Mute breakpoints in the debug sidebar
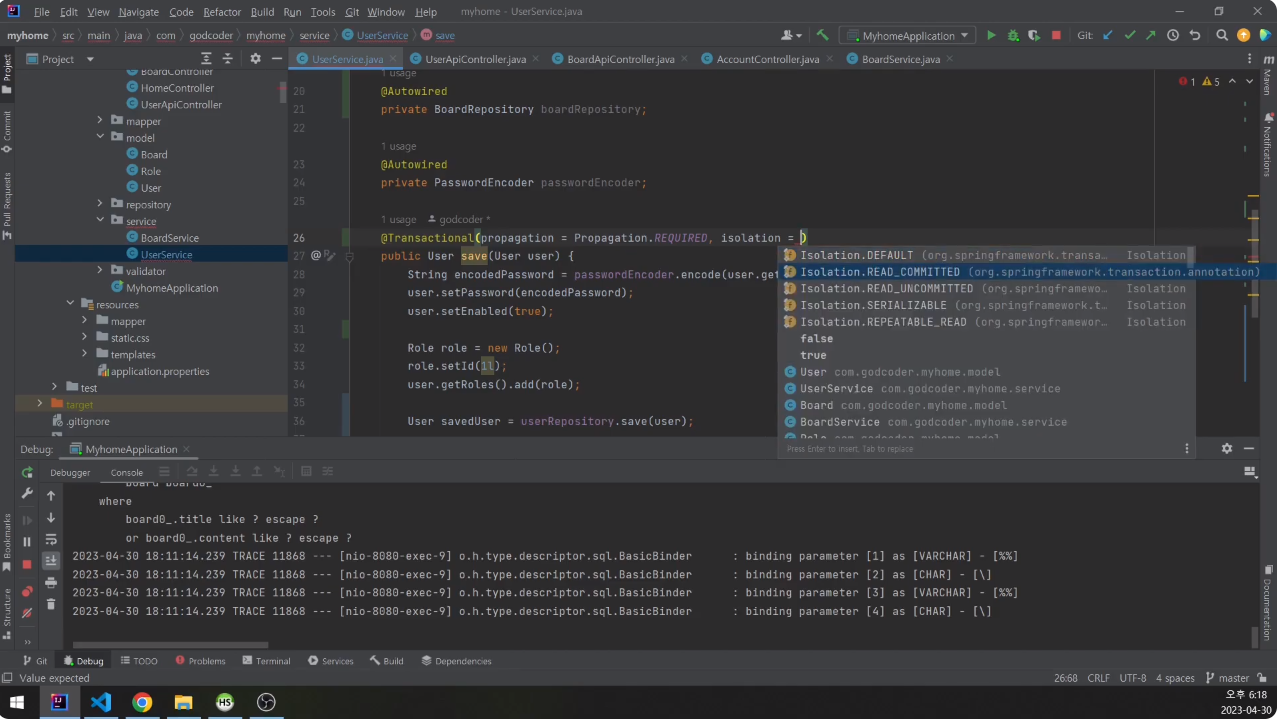The width and height of the screenshot is (1278, 719). [27, 612]
